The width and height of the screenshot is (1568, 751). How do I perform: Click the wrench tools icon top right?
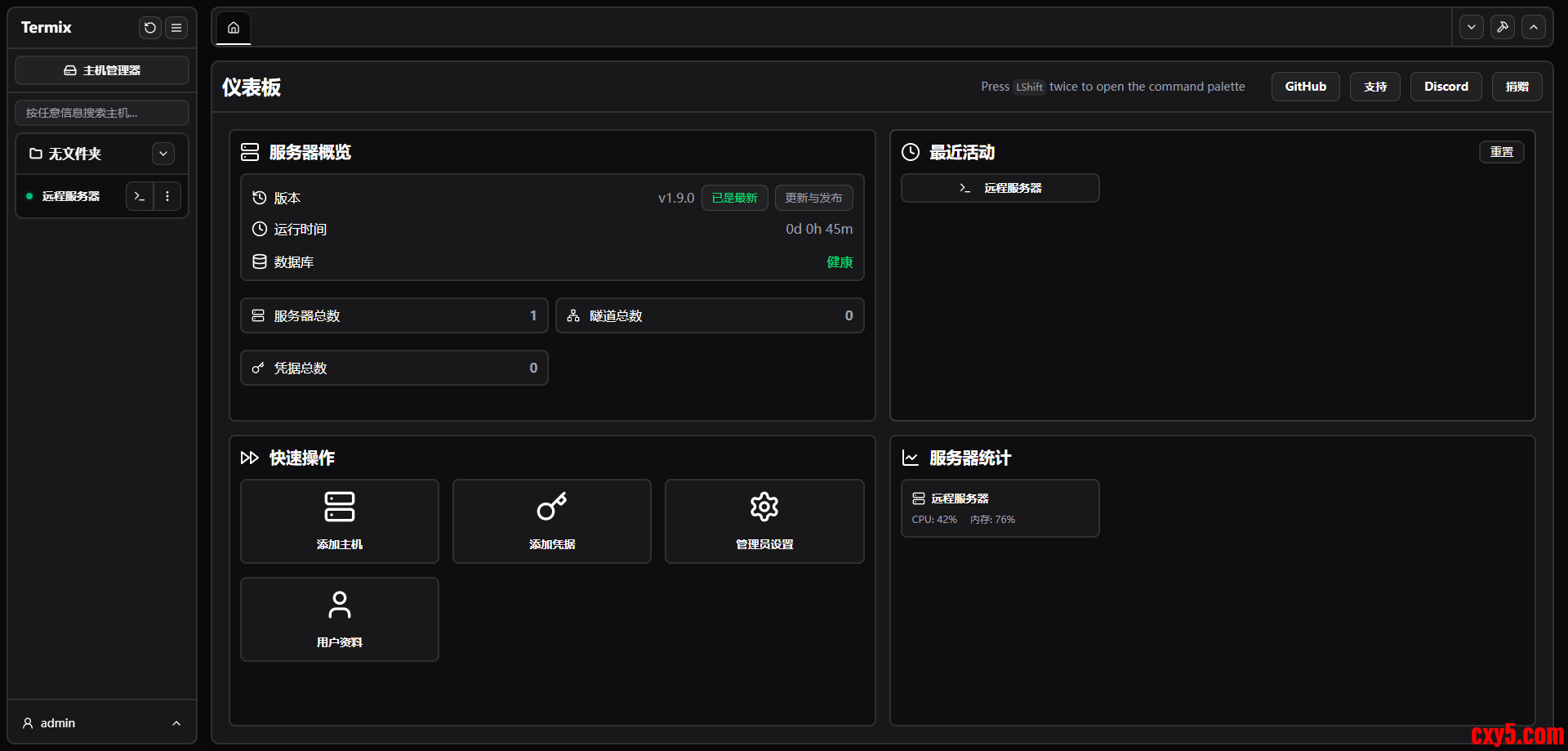[x=1503, y=27]
